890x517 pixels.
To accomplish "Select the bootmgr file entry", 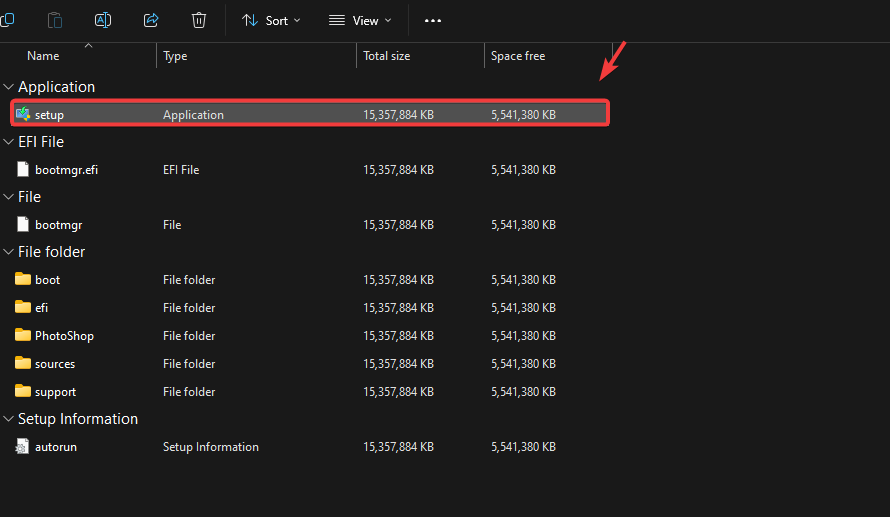I will 57,225.
